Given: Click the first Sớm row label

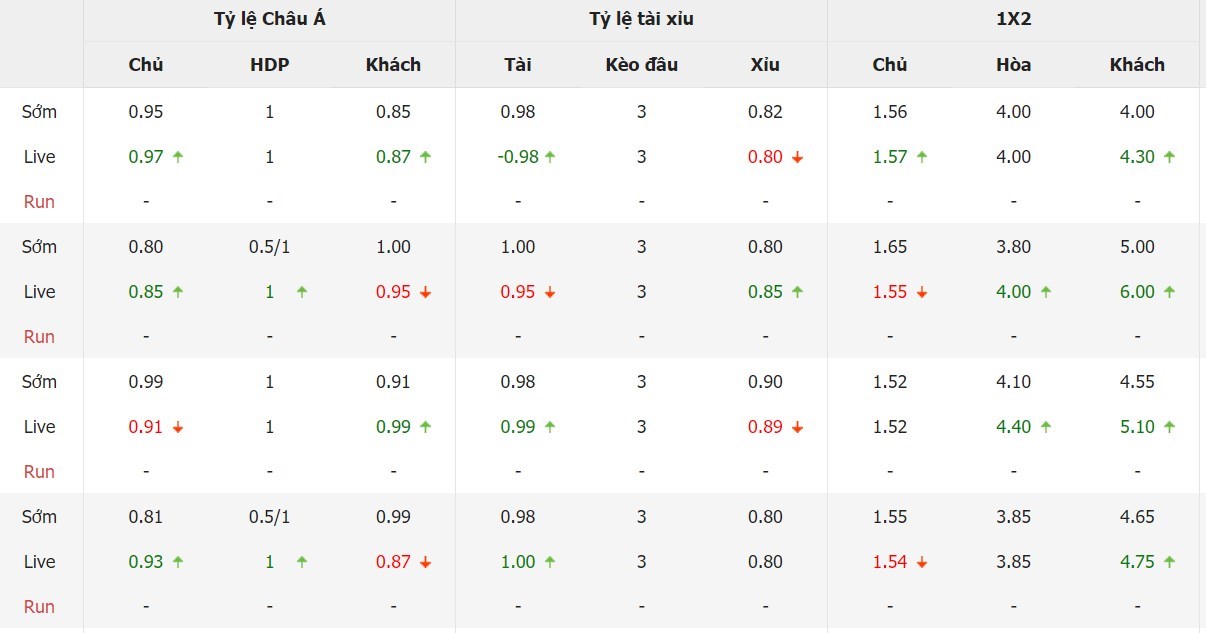Looking at the screenshot, I should (39, 112).
